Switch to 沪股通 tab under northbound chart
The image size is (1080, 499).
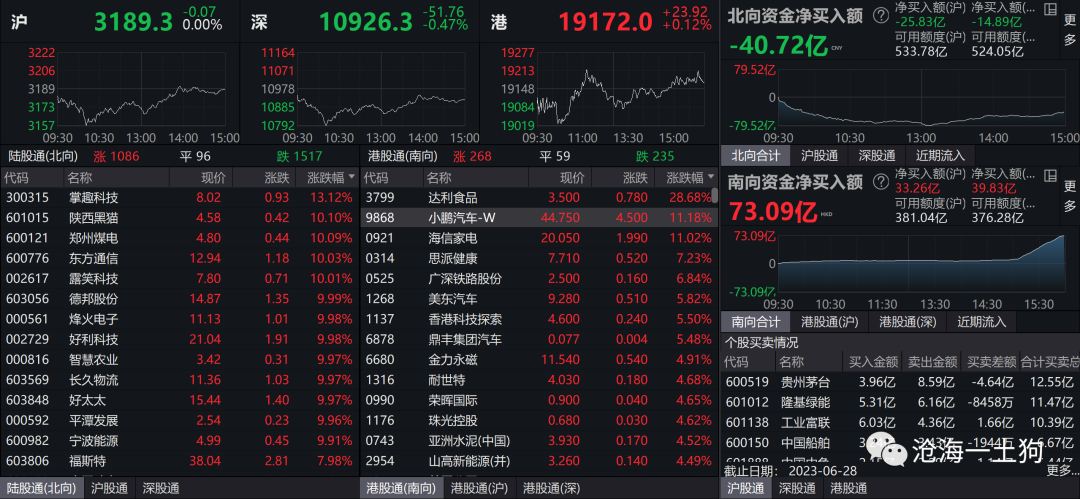[x=819, y=156]
